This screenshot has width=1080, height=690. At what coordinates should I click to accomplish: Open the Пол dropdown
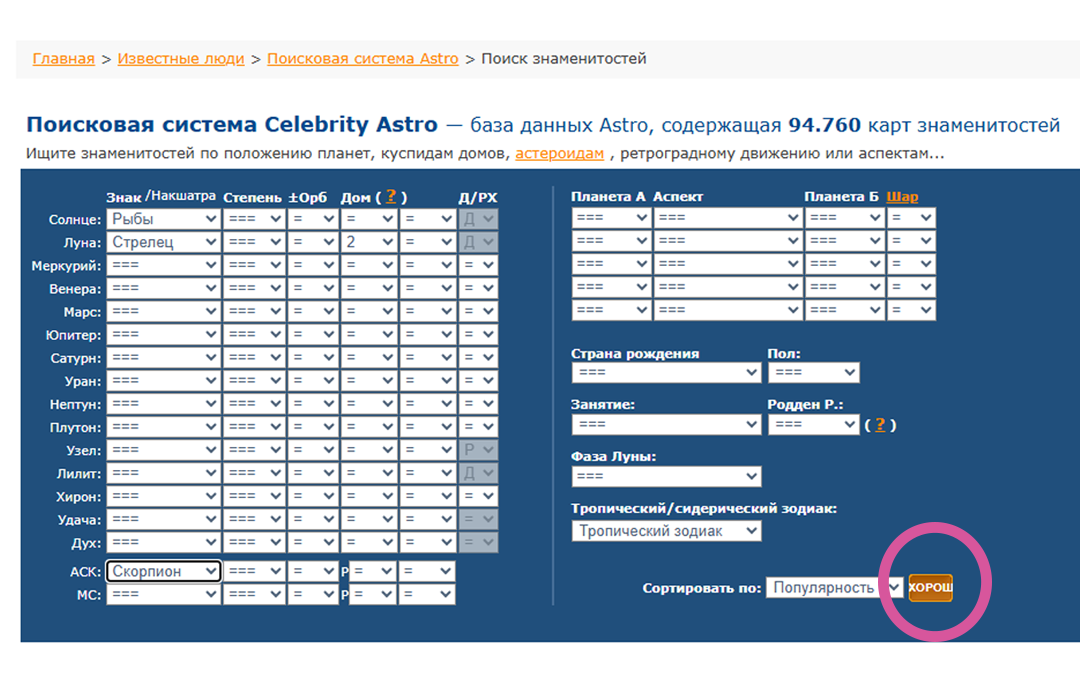[x=813, y=373]
